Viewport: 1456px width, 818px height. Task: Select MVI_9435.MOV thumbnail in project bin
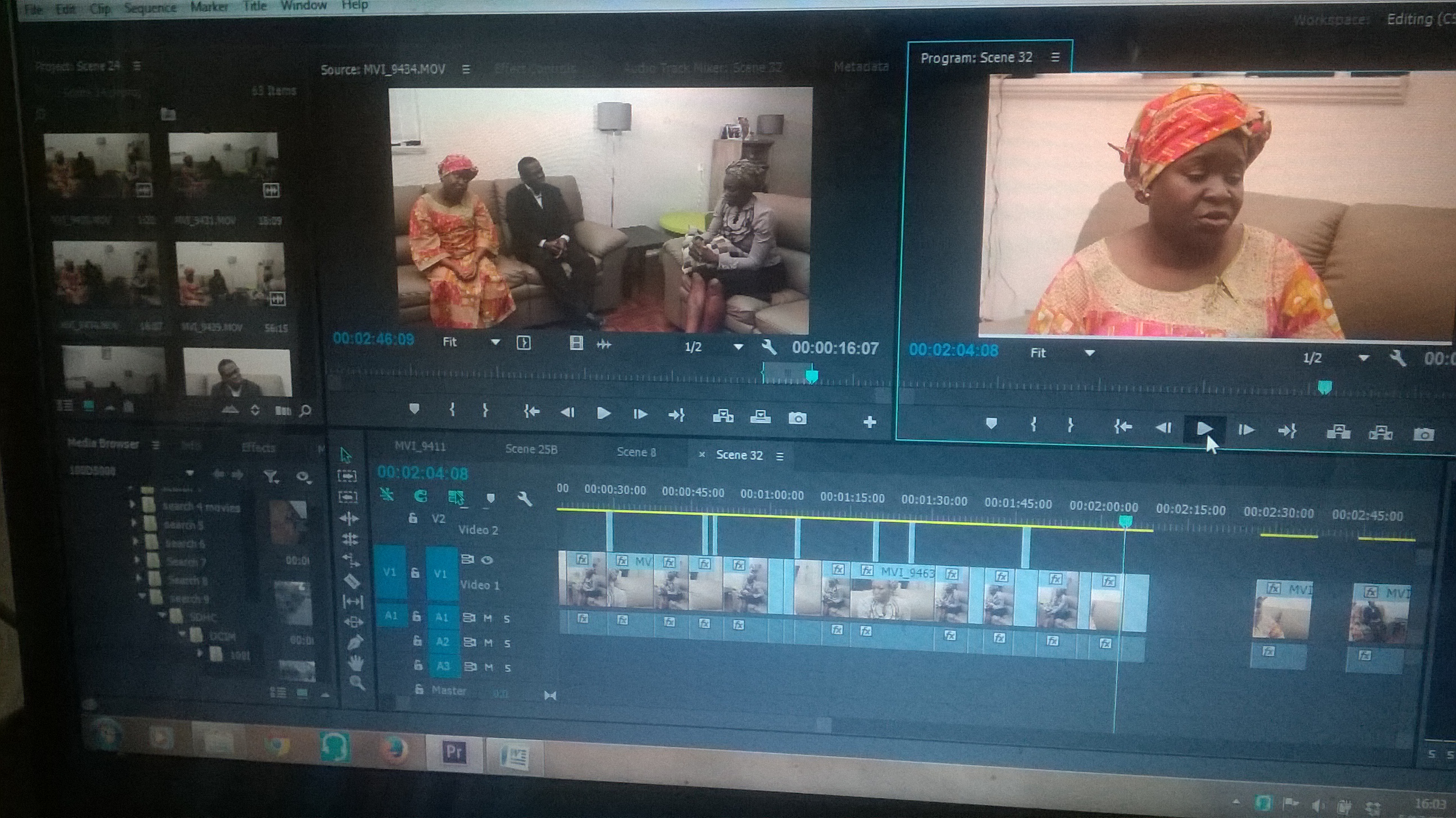[230, 275]
